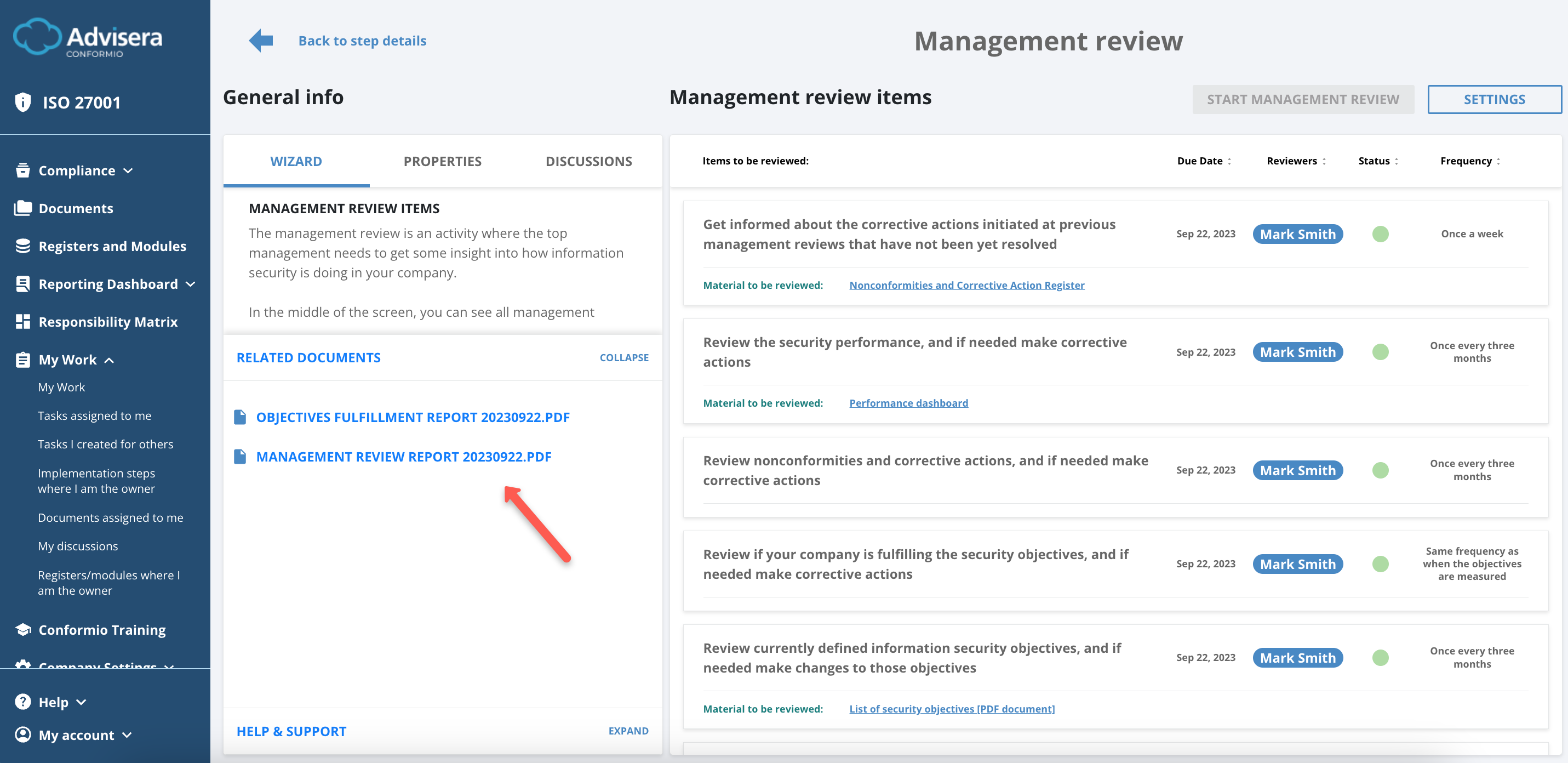
Task: Expand the My account dropdown
Action: (x=127, y=734)
